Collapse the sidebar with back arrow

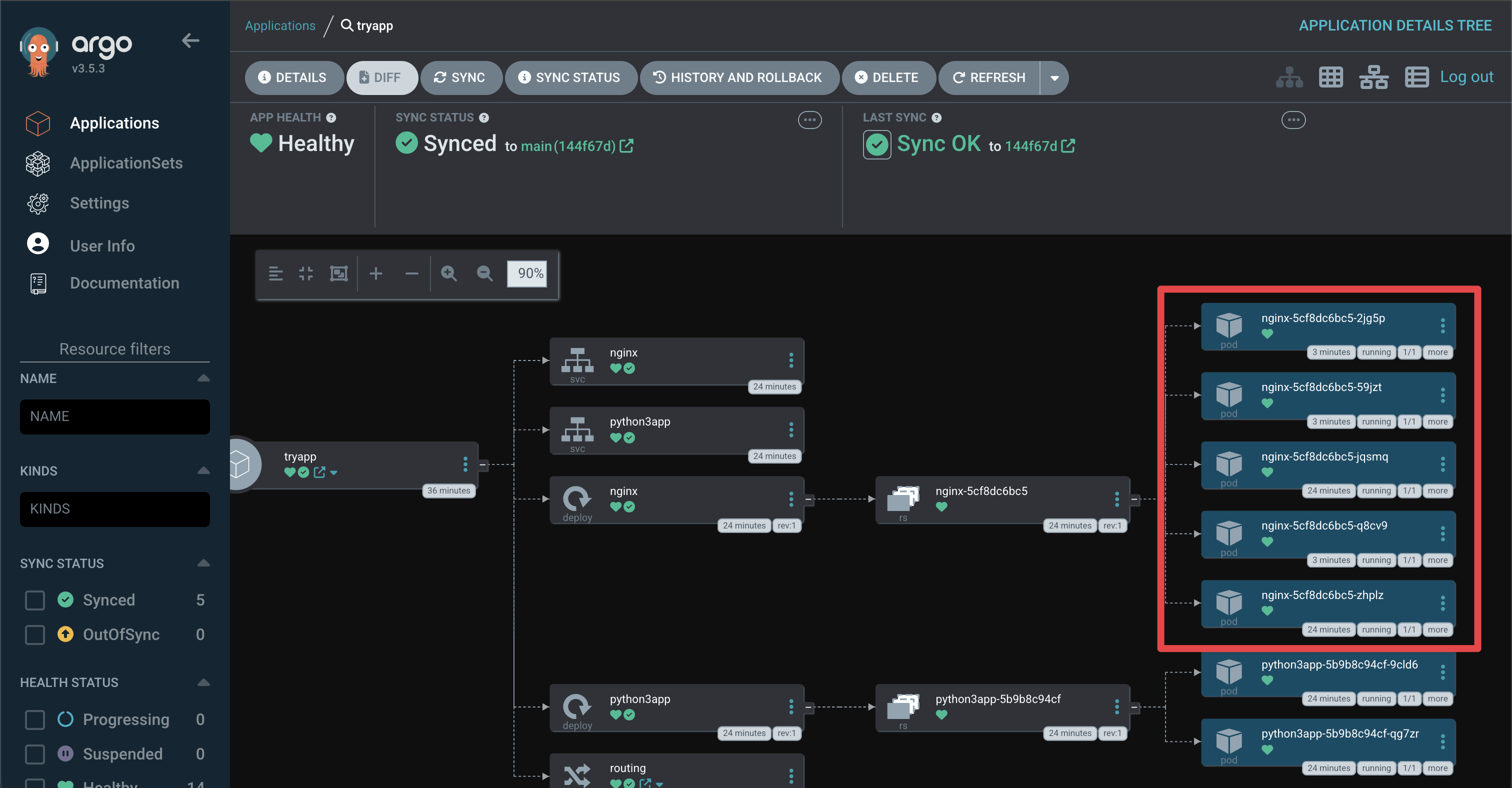point(190,41)
